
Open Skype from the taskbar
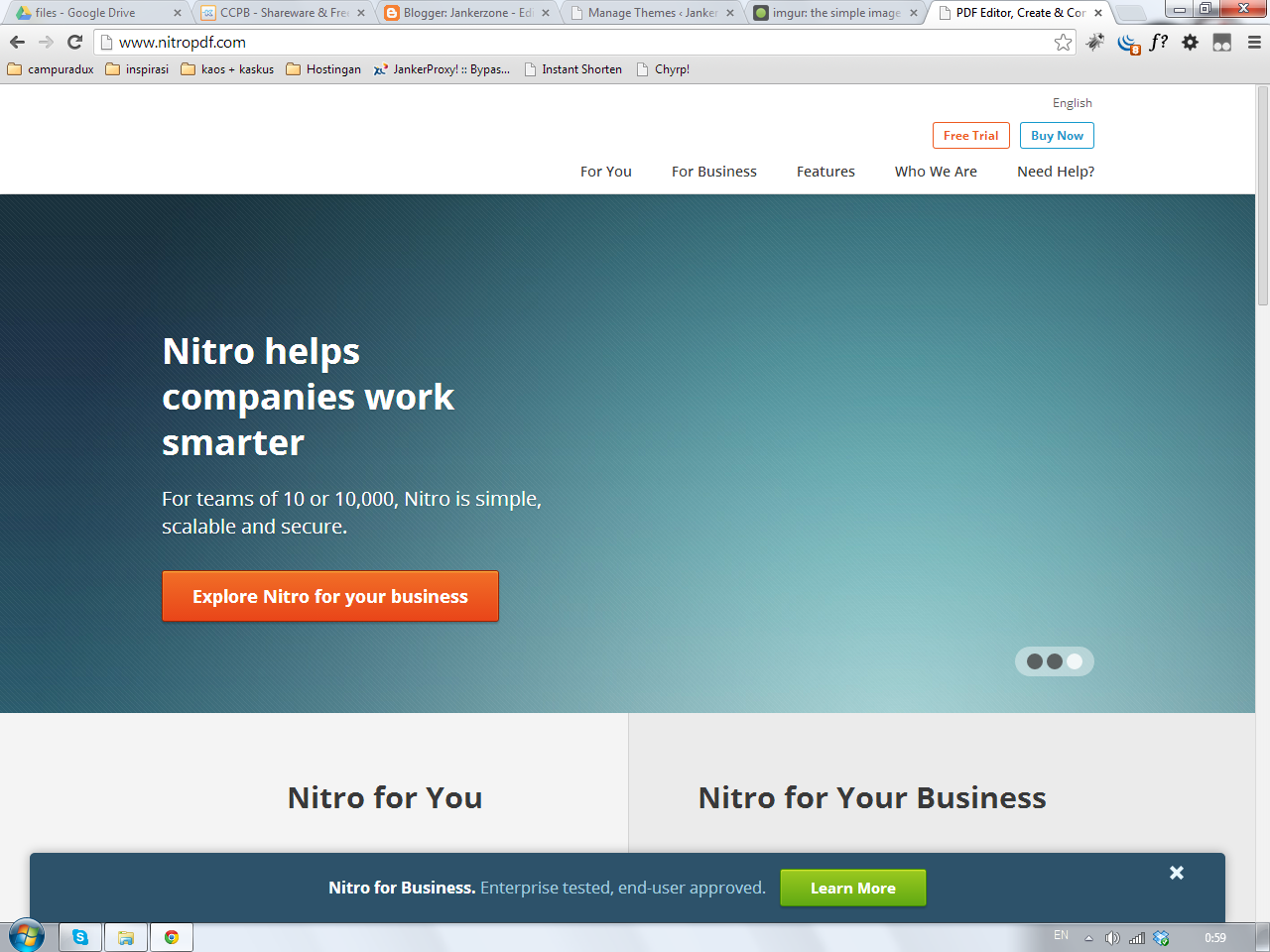(80, 937)
